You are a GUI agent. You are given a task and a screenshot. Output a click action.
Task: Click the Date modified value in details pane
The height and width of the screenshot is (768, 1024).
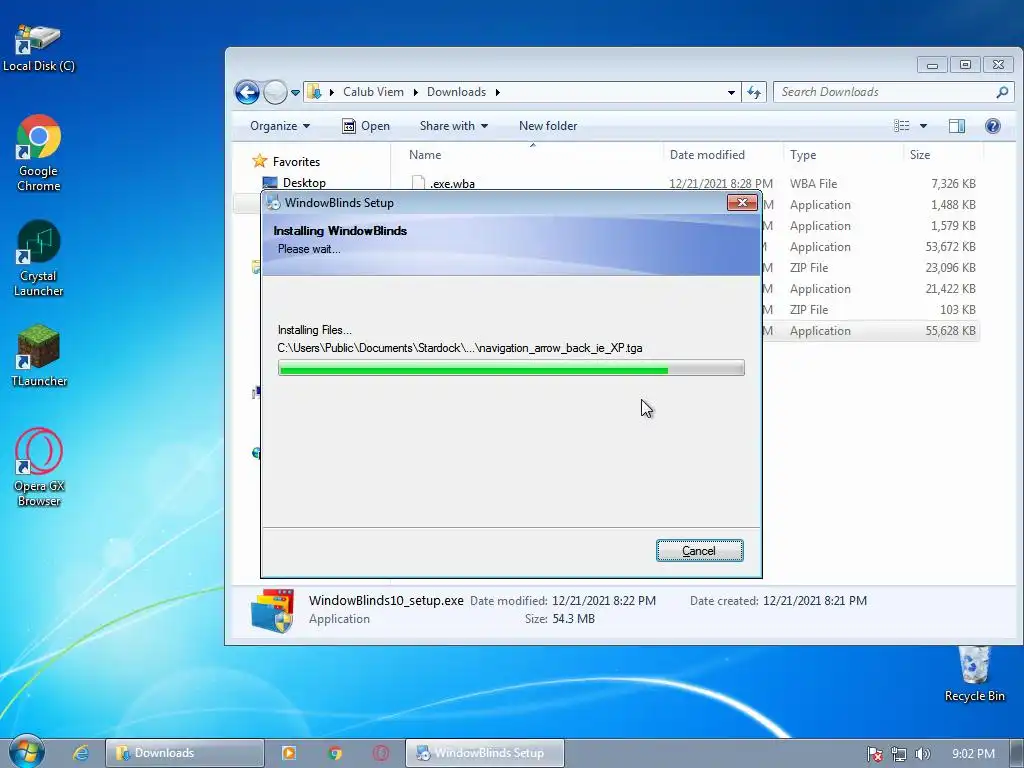coord(603,601)
